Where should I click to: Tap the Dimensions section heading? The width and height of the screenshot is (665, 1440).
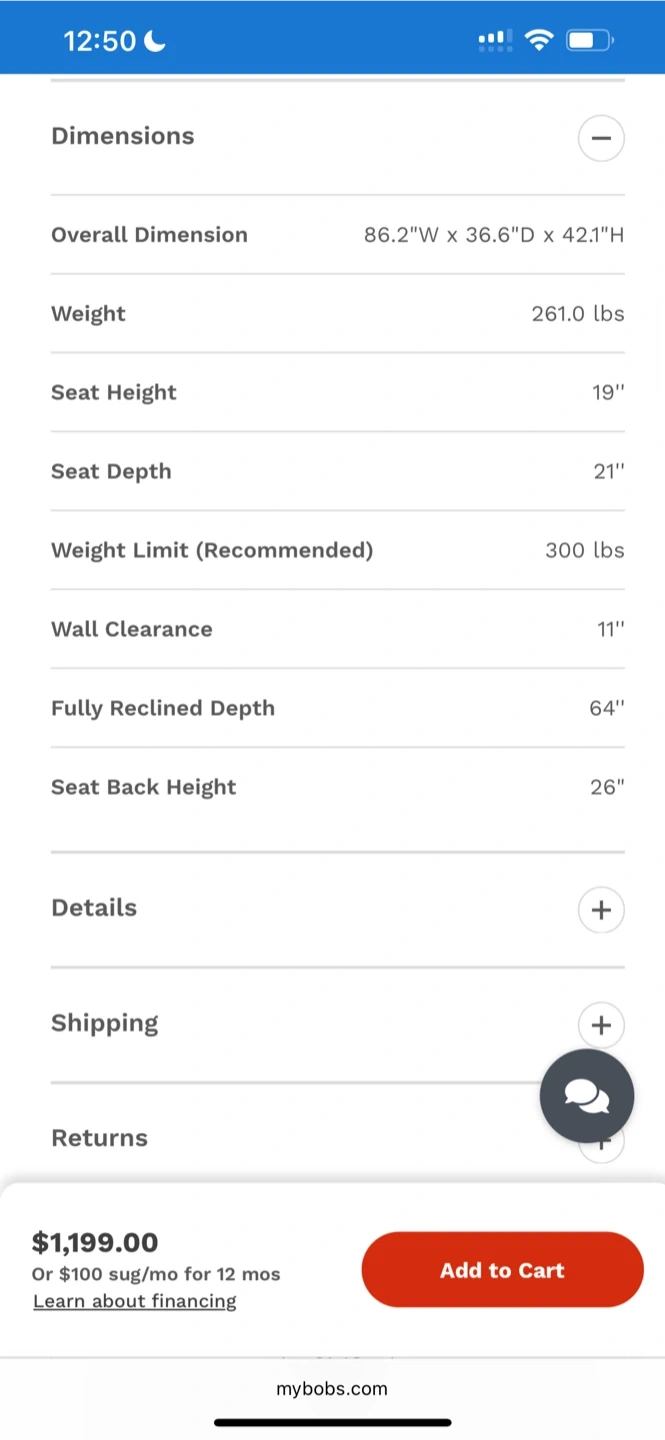coord(123,136)
